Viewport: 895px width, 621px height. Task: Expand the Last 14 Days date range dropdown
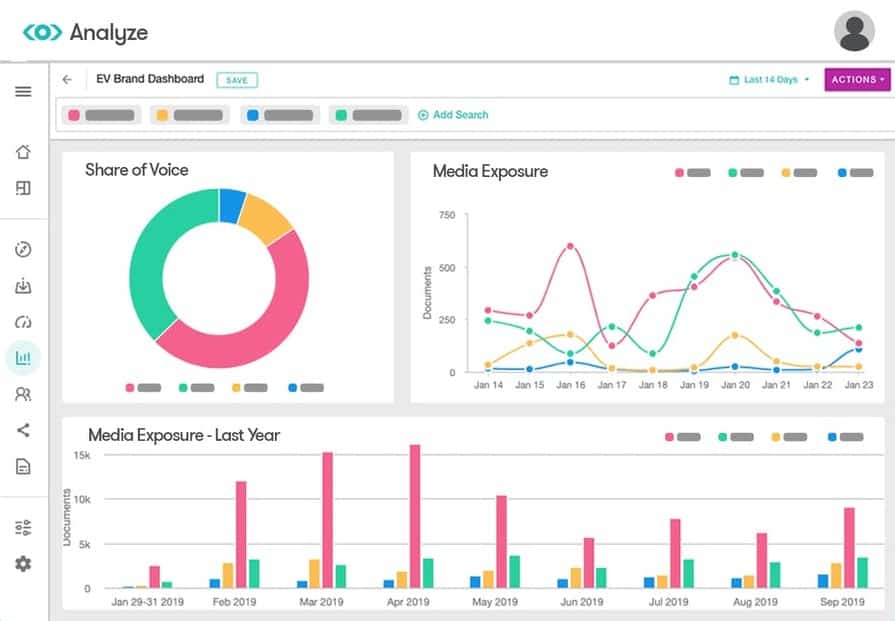tap(769, 80)
